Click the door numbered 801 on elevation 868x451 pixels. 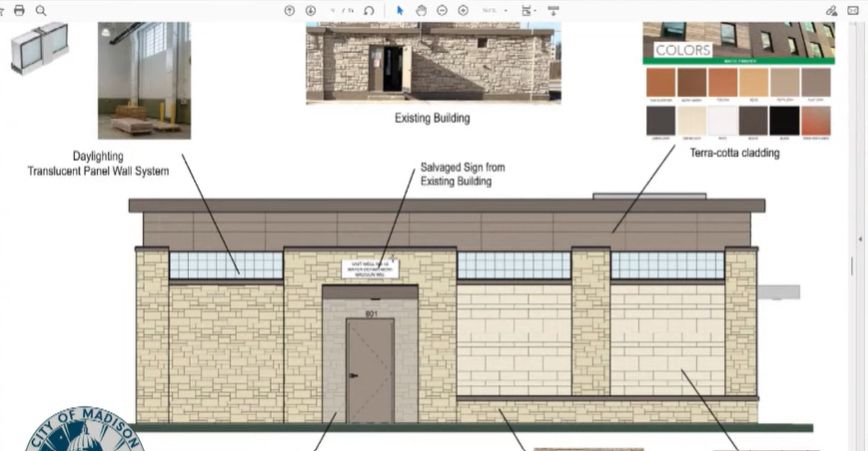(369, 370)
